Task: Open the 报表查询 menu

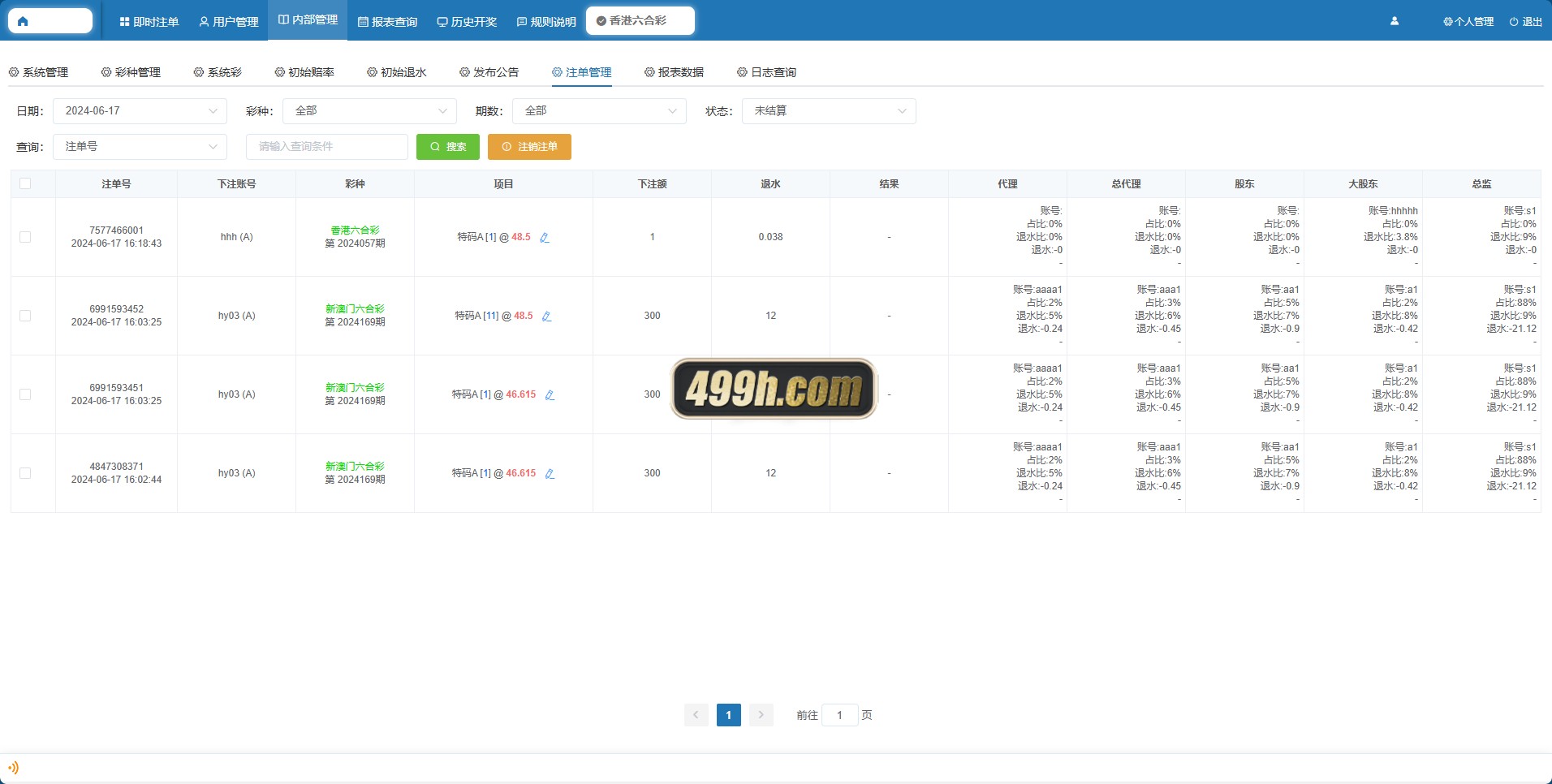Action: 388,22
